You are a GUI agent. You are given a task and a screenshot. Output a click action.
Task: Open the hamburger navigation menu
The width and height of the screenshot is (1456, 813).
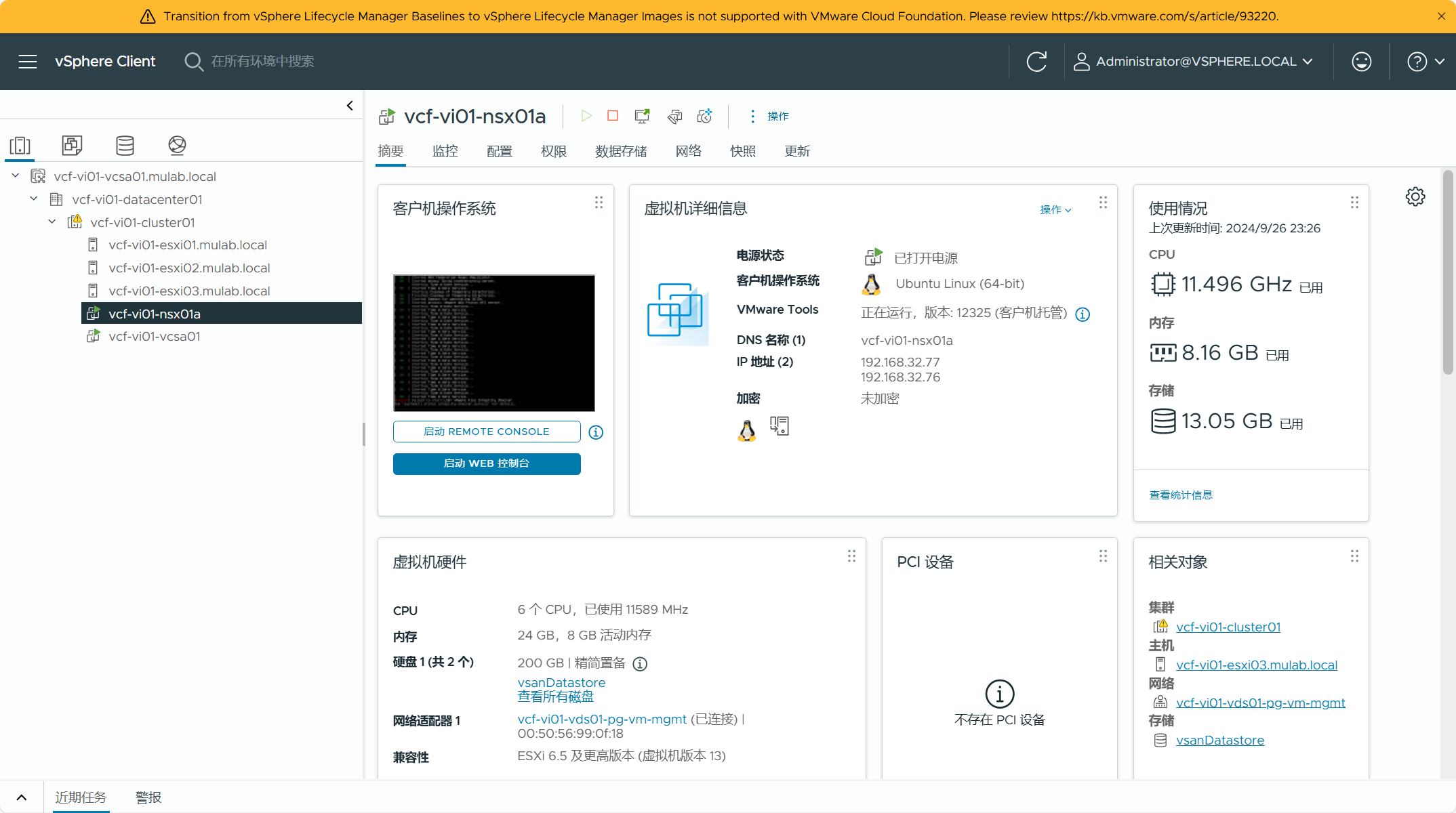[x=28, y=62]
